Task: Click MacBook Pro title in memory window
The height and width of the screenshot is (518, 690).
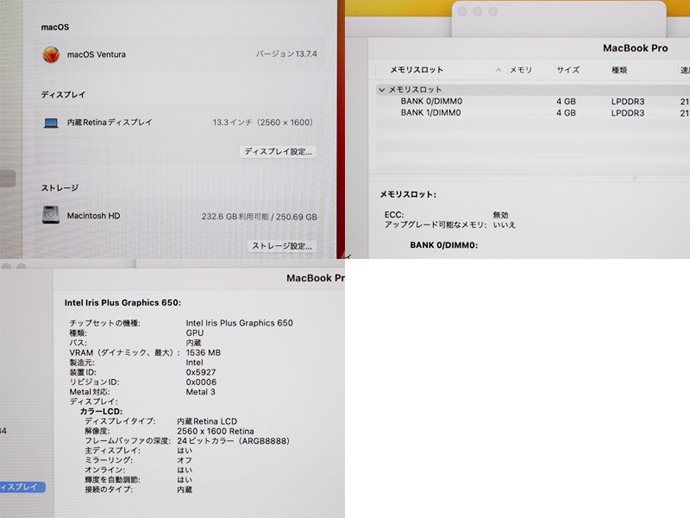Action: pos(635,48)
